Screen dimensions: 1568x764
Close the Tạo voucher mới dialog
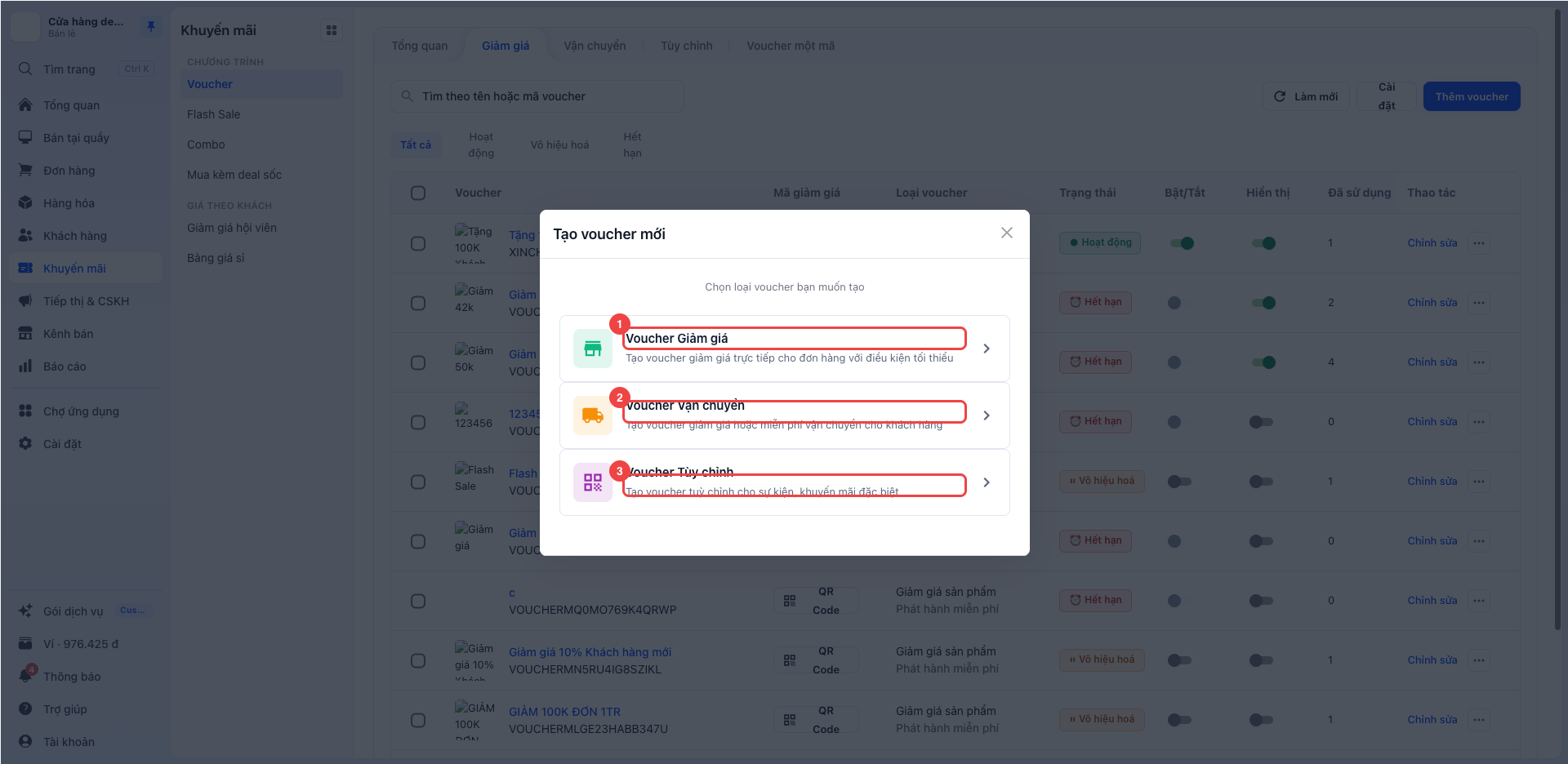point(1007,233)
